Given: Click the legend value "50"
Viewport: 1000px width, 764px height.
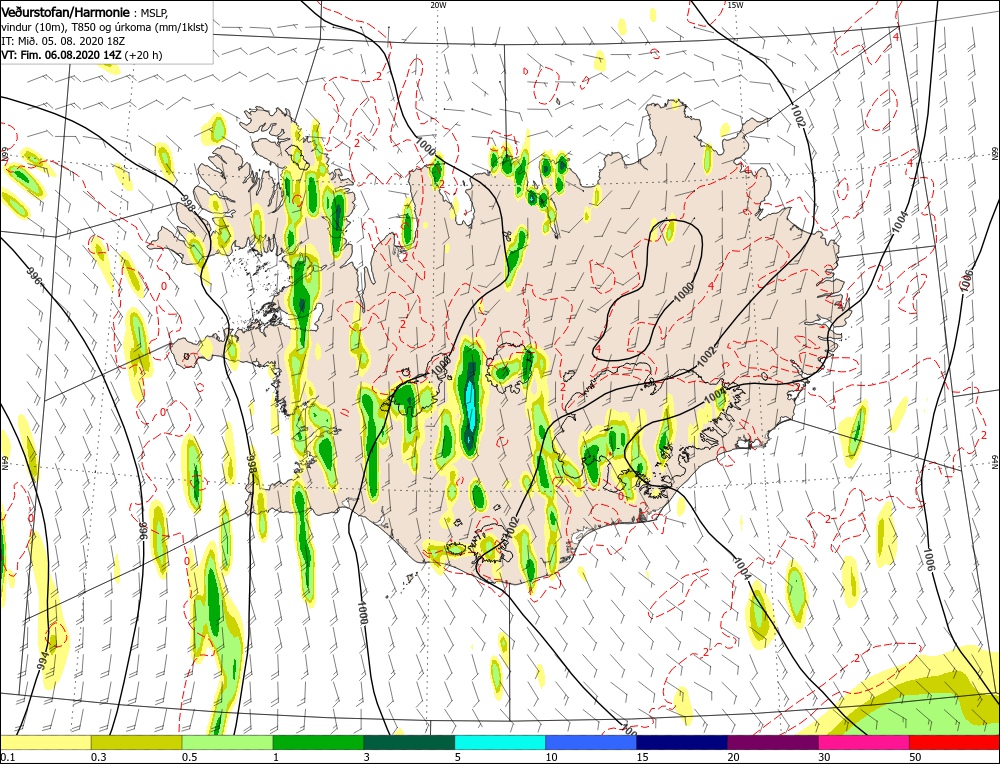Looking at the screenshot, I should click(915, 756).
